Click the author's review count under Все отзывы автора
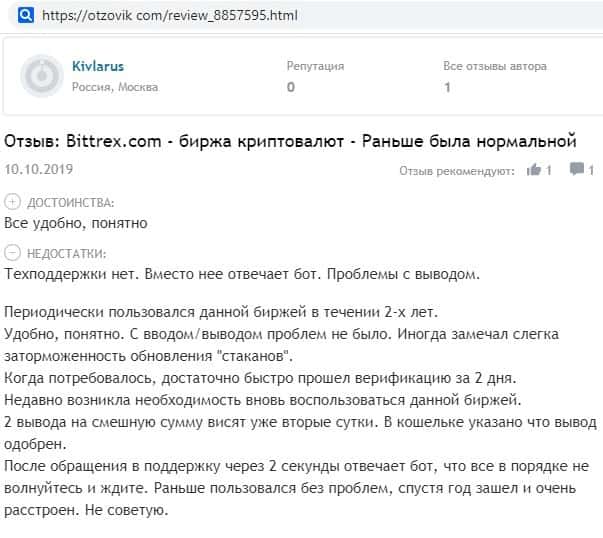This screenshot has width=603, height=538. 447,87
